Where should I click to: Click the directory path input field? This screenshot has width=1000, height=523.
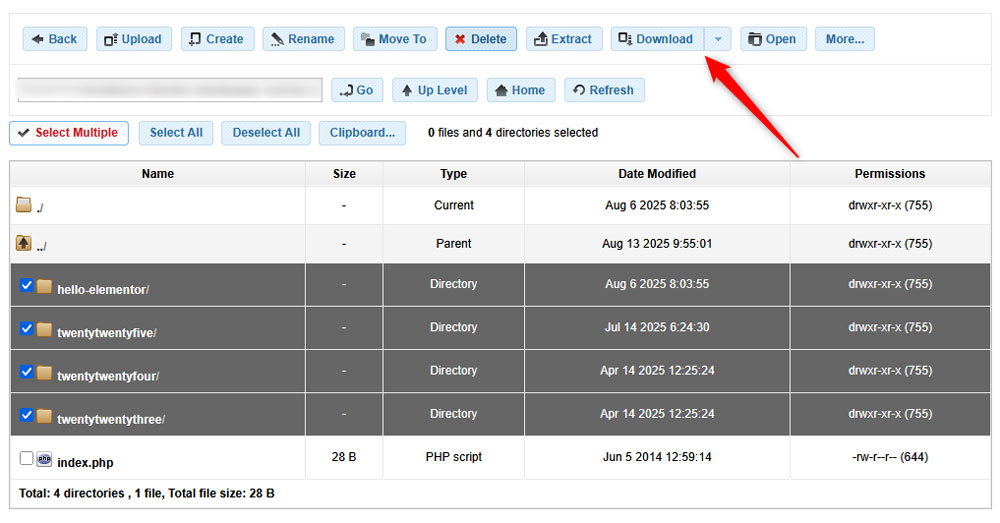pos(170,90)
